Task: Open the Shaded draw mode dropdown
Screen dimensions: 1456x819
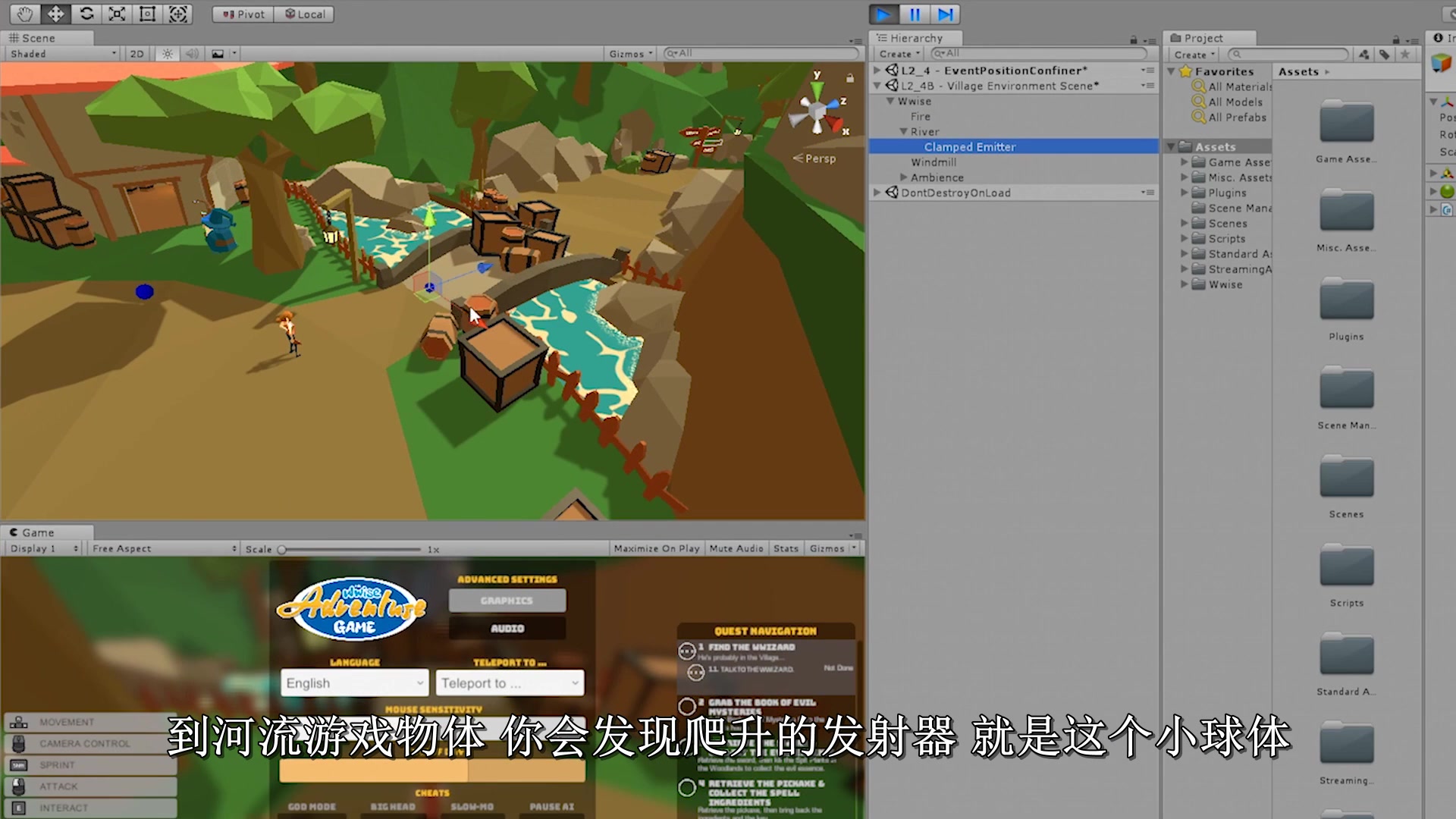Action: tap(63, 54)
